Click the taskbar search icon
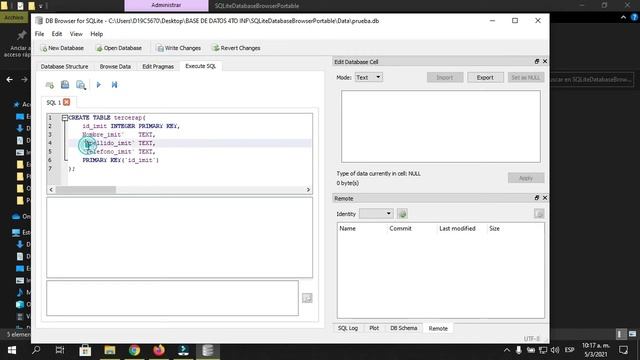Screen dimensions: 640x360 pyautogui.click(x=36, y=350)
